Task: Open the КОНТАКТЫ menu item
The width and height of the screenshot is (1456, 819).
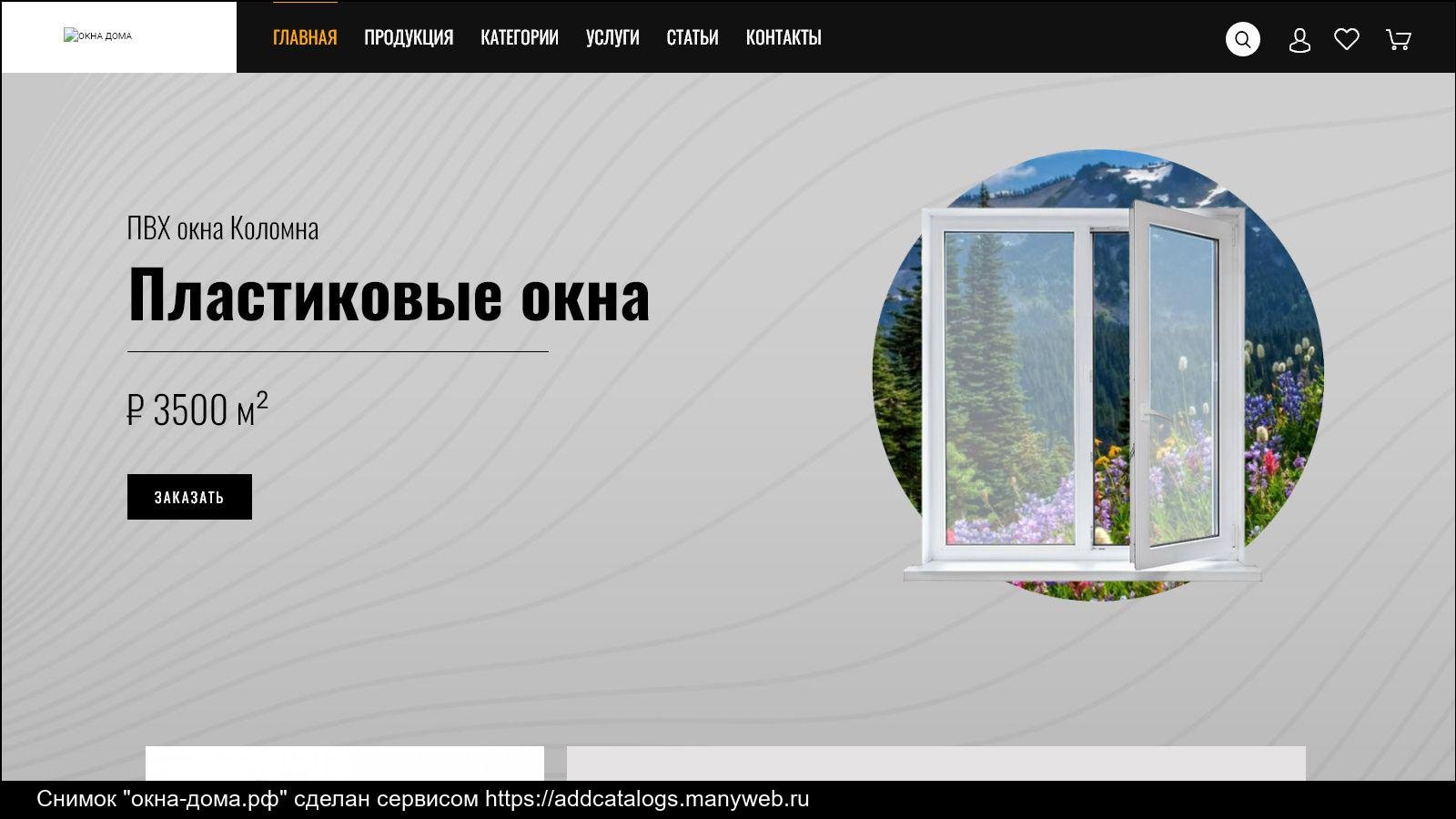Action: pos(784,37)
